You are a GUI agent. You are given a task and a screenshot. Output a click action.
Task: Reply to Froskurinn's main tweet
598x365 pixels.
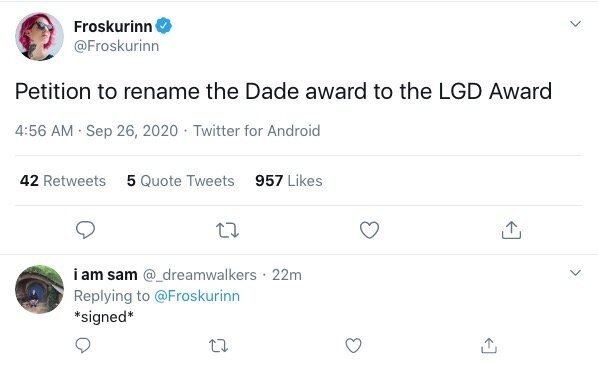tap(85, 230)
